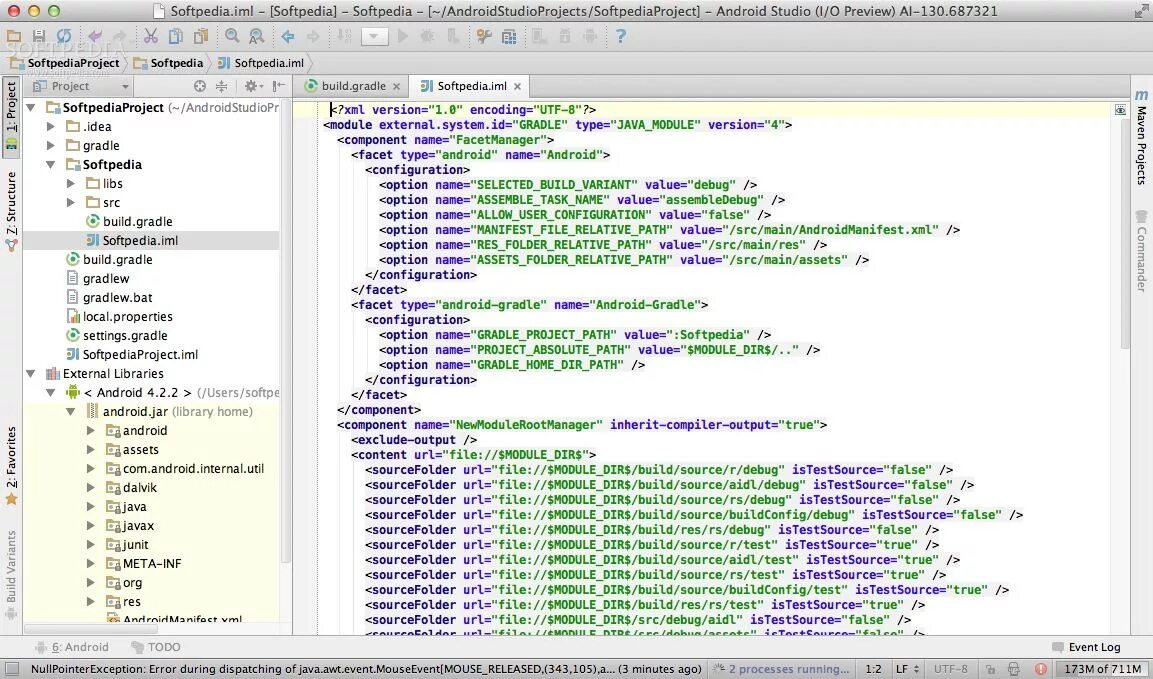Viewport: 1153px width, 679px height.
Task: Close the build.gradle tab
Action: click(396, 87)
